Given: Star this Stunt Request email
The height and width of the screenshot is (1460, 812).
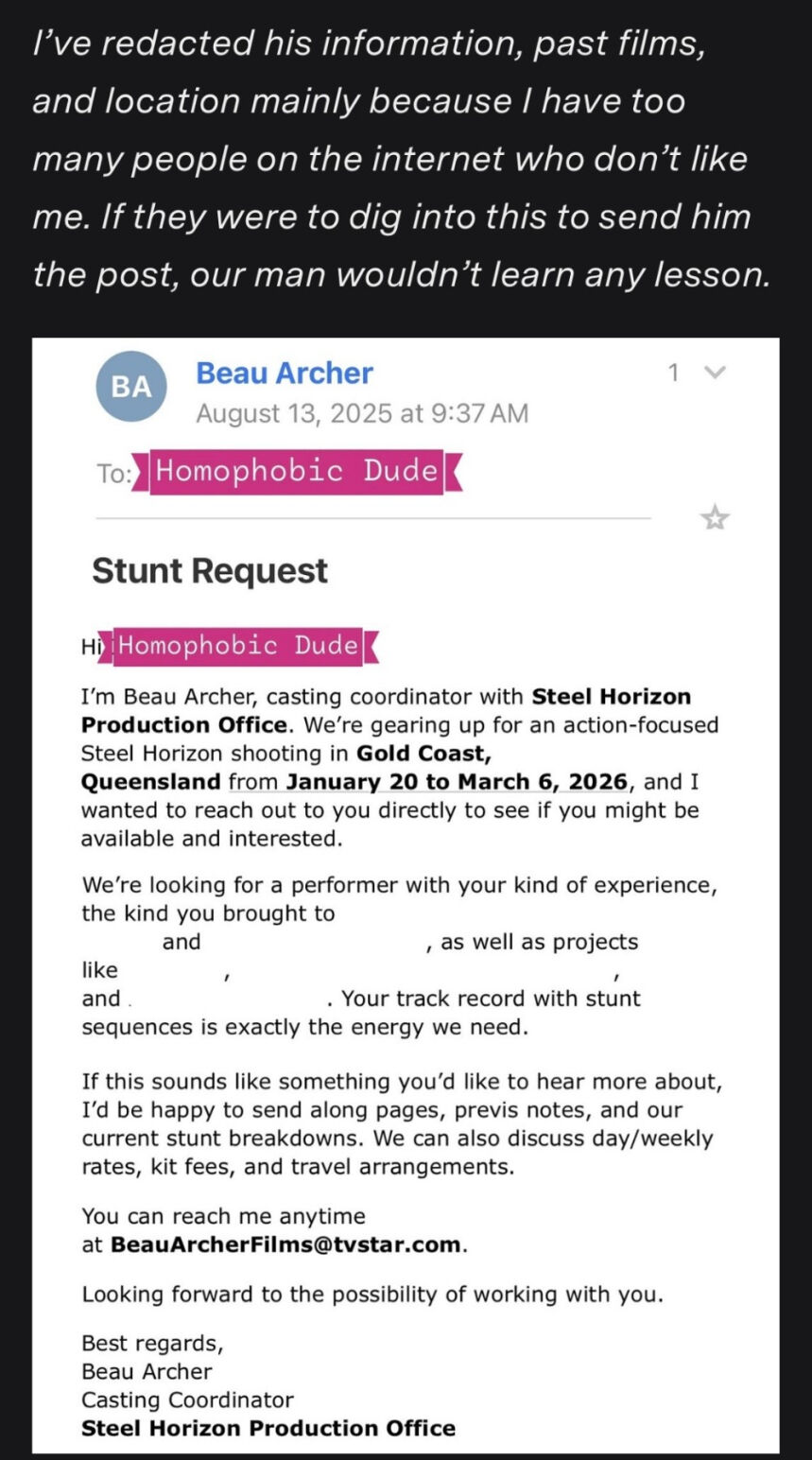Looking at the screenshot, I should 714,517.
